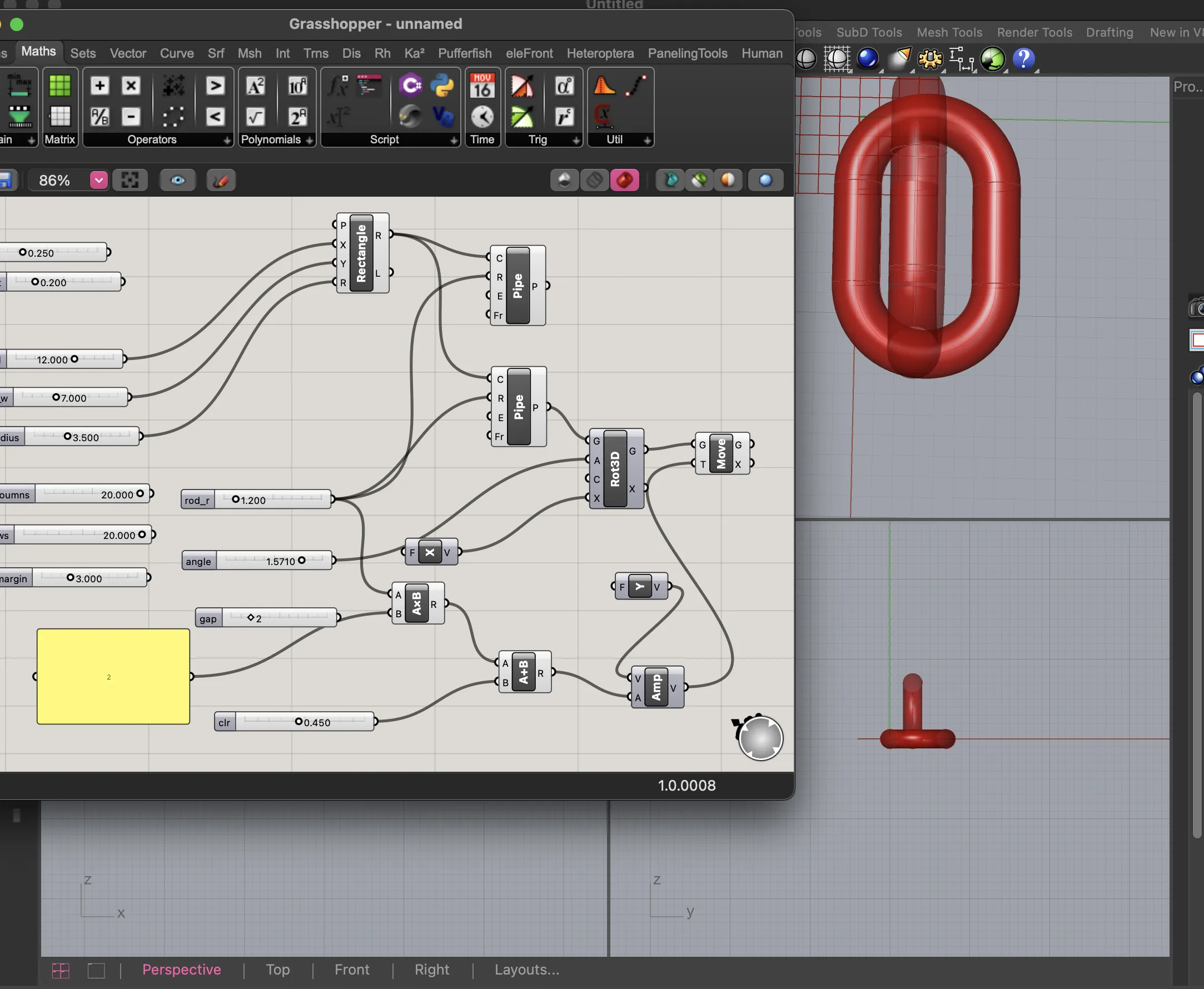
Task: Toggle the eye preview view button
Action: point(178,181)
